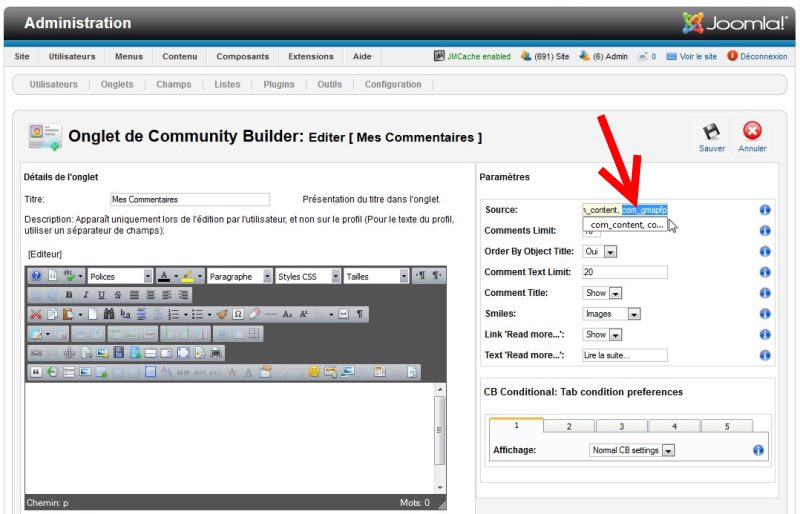Viewport: 800px width, 514px height.
Task: Click the superscript icon
Action: click(x=304, y=314)
